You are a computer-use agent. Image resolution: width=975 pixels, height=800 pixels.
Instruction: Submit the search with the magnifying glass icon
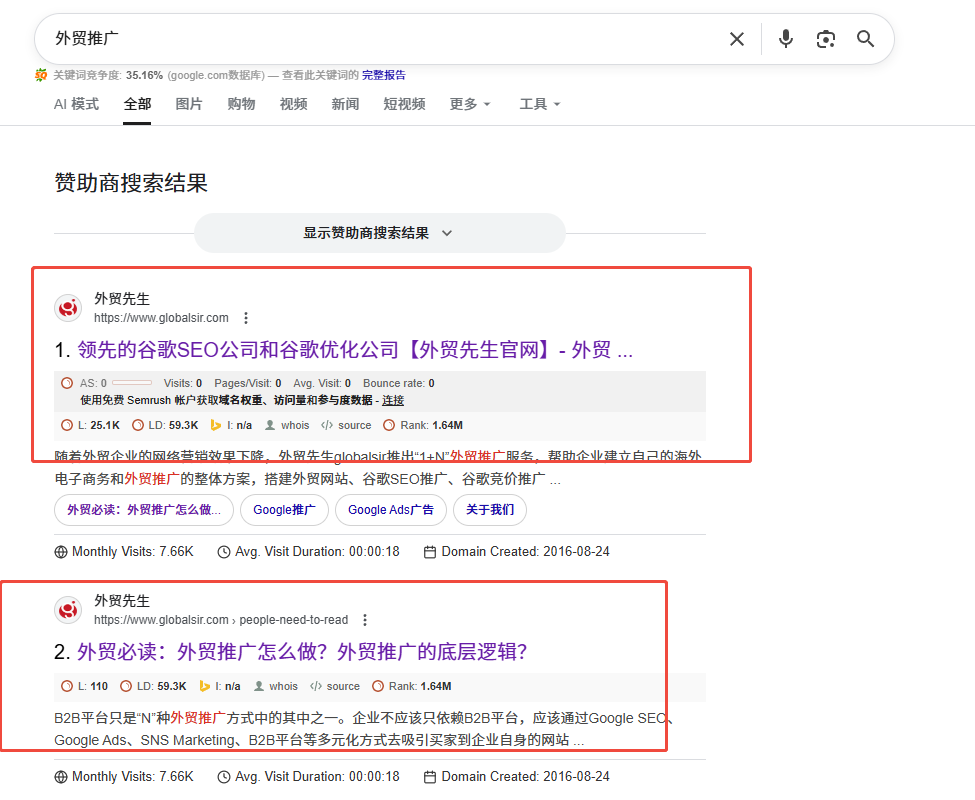(866, 39)
